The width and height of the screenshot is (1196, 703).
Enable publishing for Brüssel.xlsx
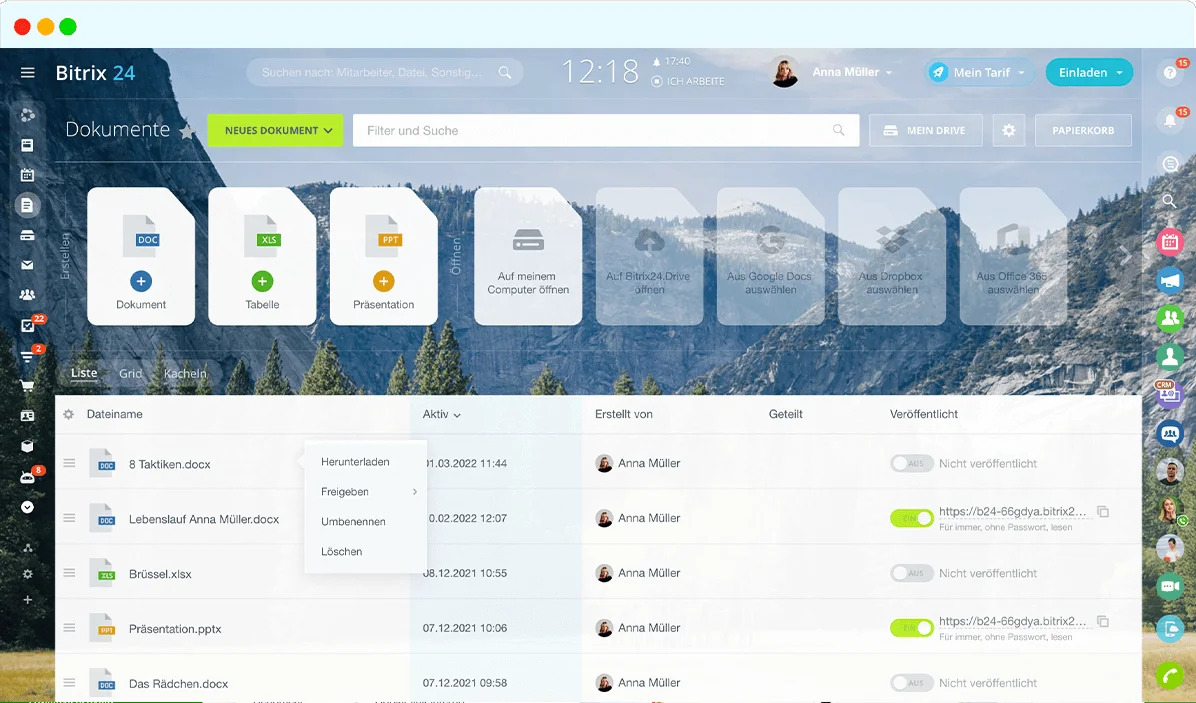tap(911, 573)
